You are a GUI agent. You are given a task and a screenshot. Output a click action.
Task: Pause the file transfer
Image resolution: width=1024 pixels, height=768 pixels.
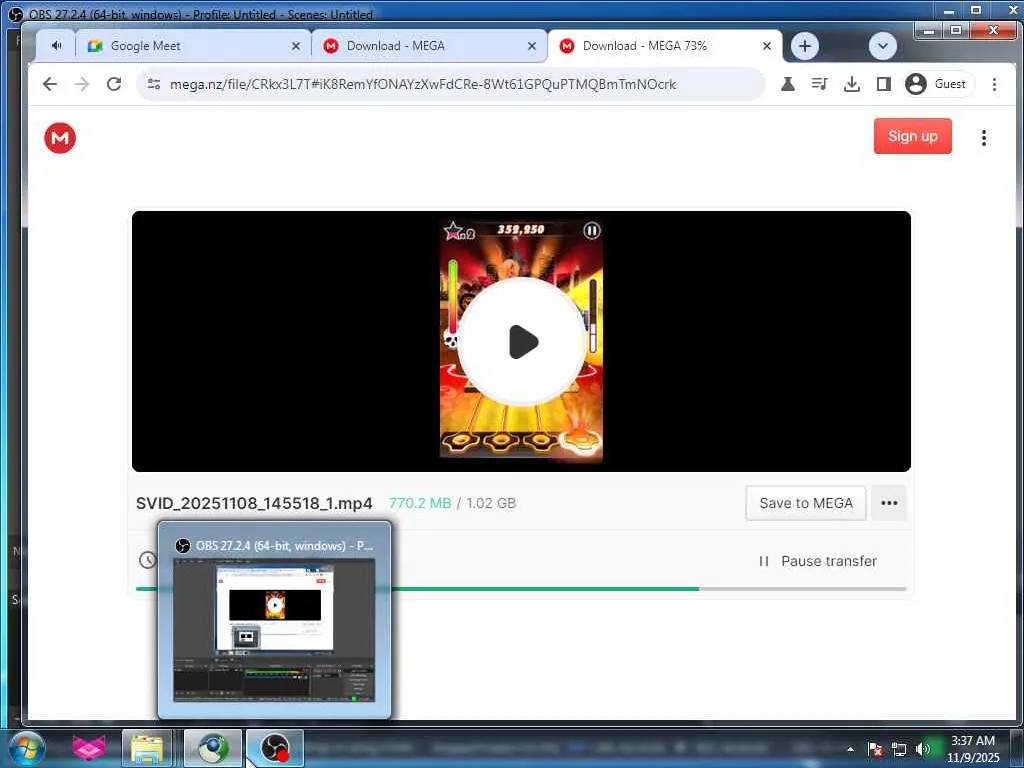point(817,561)
